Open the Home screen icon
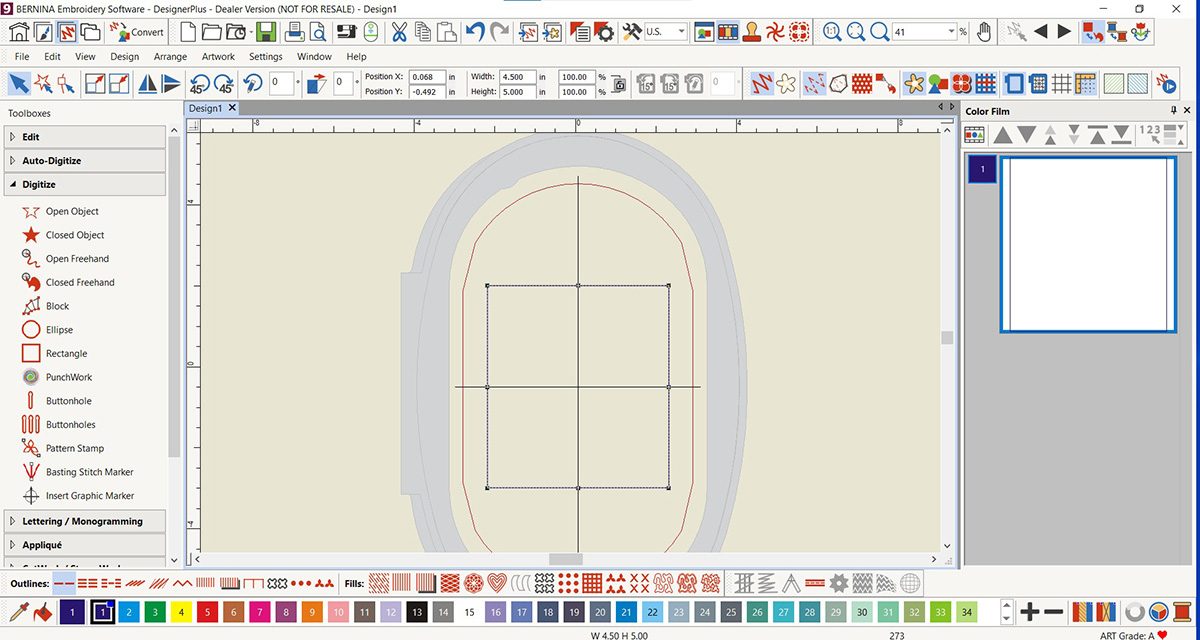Image resolution: width=1200 pixels, height=640 pixels. point(18,32)
